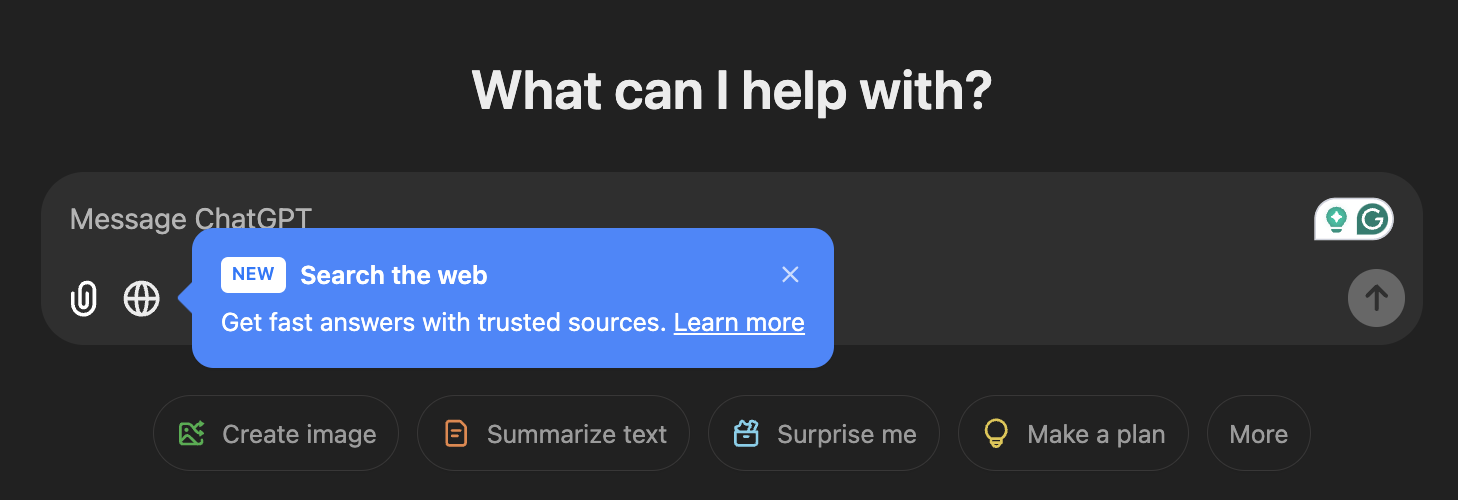1458x500 pixels.
Task: Click the paperclip attach file icon
Action: pos(84,298)
